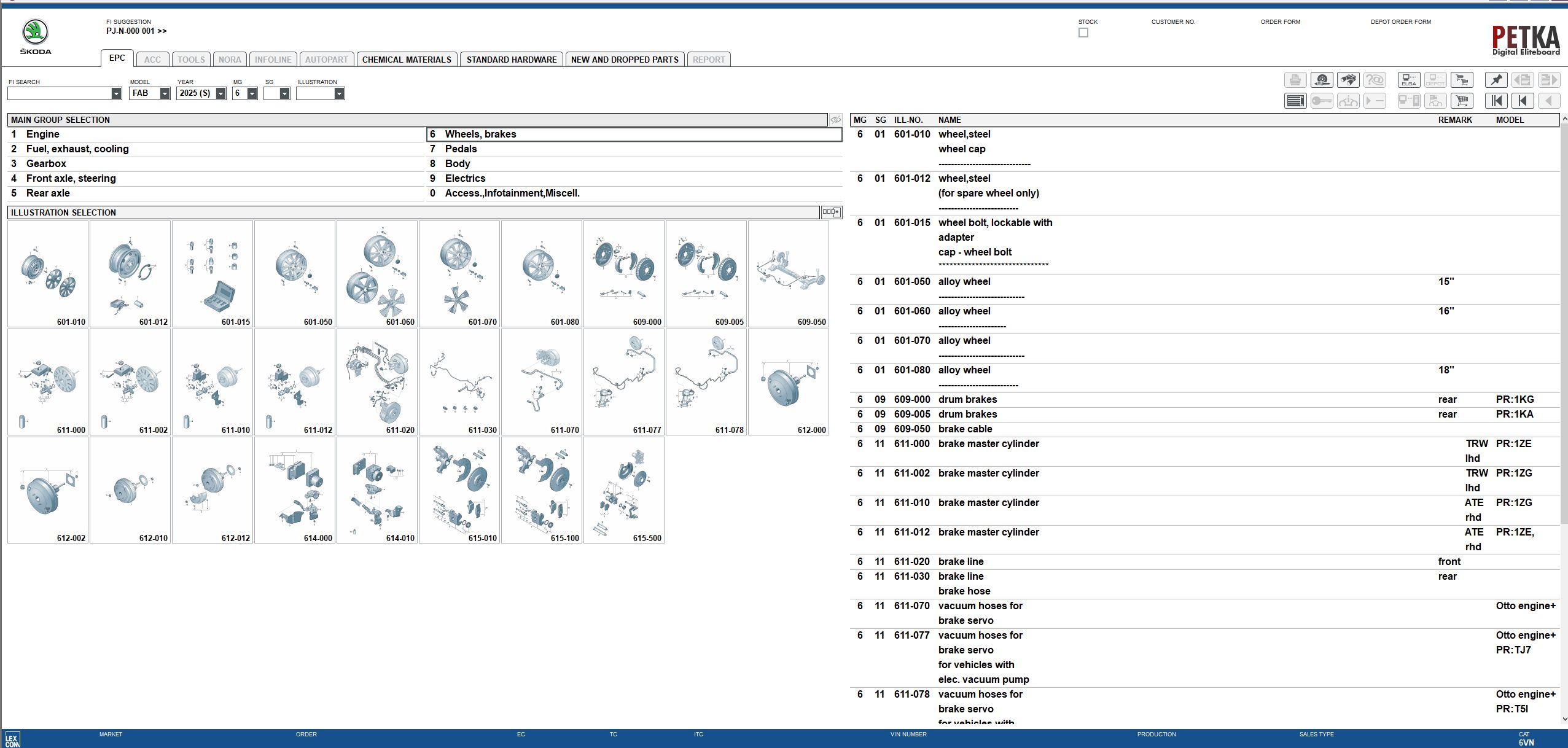Click the ACC tab
This screenshot has height=748, width=1568.
pyautogui.click(x=152, y=60)
